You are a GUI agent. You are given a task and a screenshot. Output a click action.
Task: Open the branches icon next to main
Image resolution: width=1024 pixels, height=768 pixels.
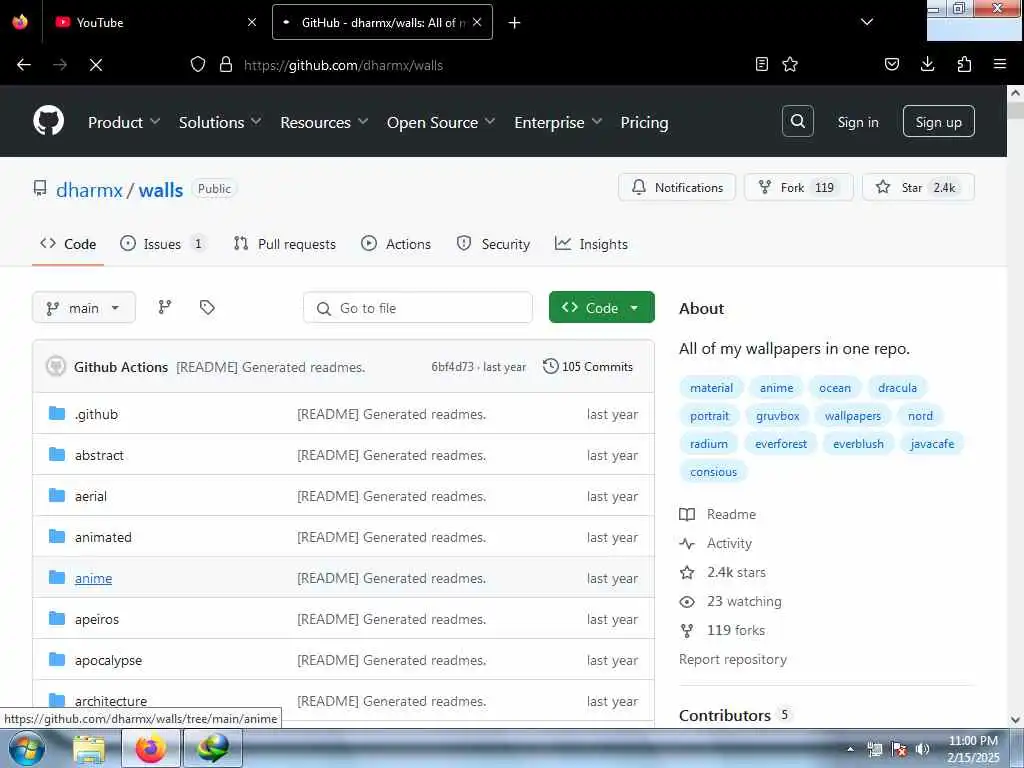tap(165, 307)
